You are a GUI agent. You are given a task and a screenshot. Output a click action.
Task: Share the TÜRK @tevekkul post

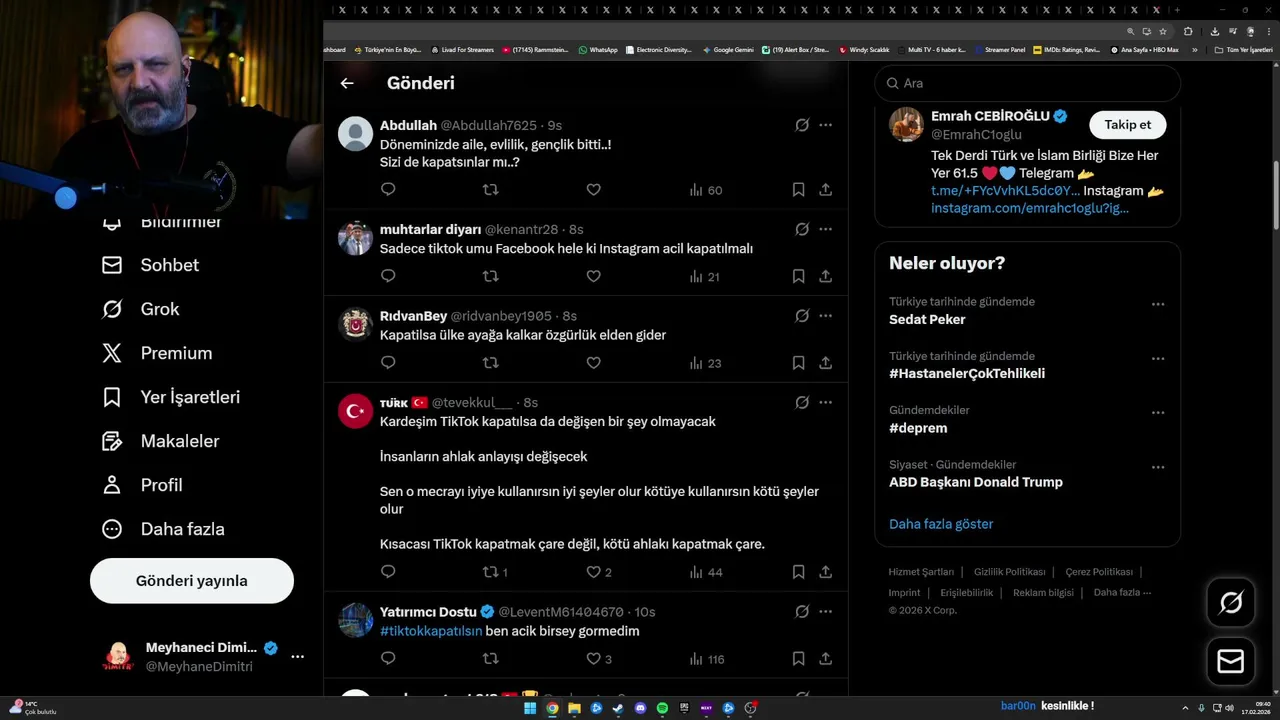[826, 572]
